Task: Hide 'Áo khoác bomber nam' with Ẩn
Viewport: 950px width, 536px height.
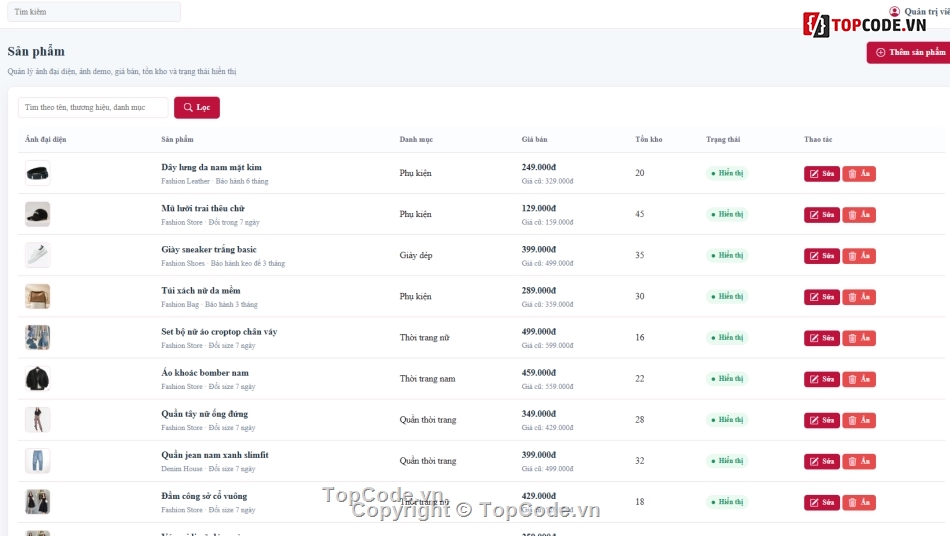Action: 859,380
